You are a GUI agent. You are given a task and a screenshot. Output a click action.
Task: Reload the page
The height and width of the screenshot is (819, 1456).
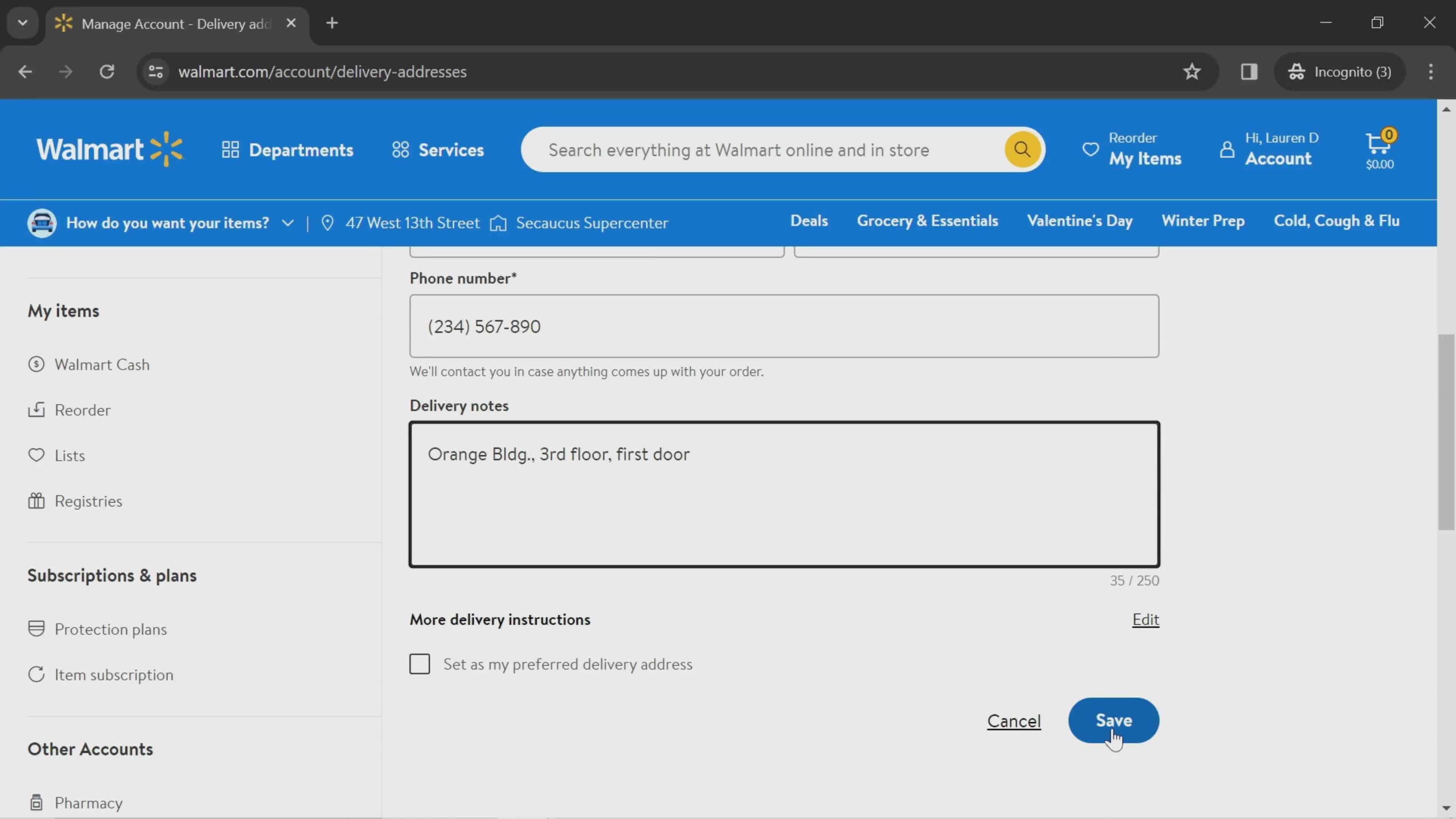(107, 72)
